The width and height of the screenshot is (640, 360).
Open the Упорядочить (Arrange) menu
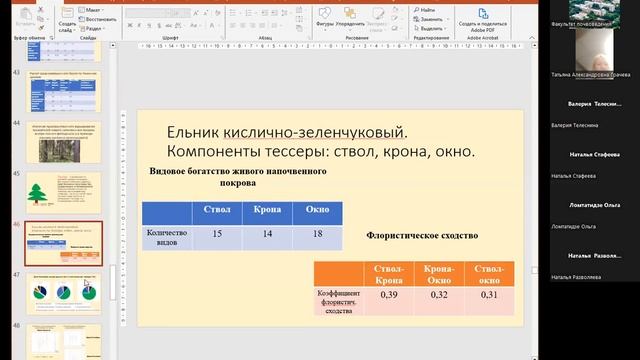click(x=350, y=18)
